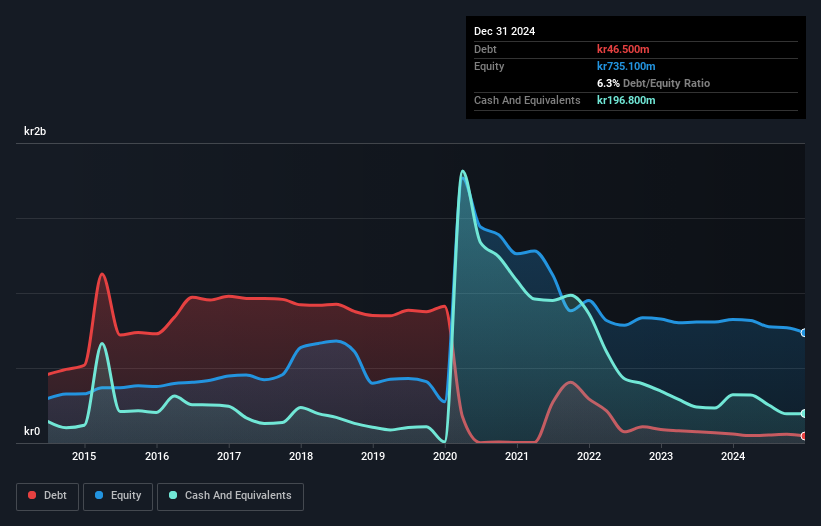This screenshot has width=821, height=526.
Task: Click the kr0 y-axis label
Action: (x=32, y=431)
